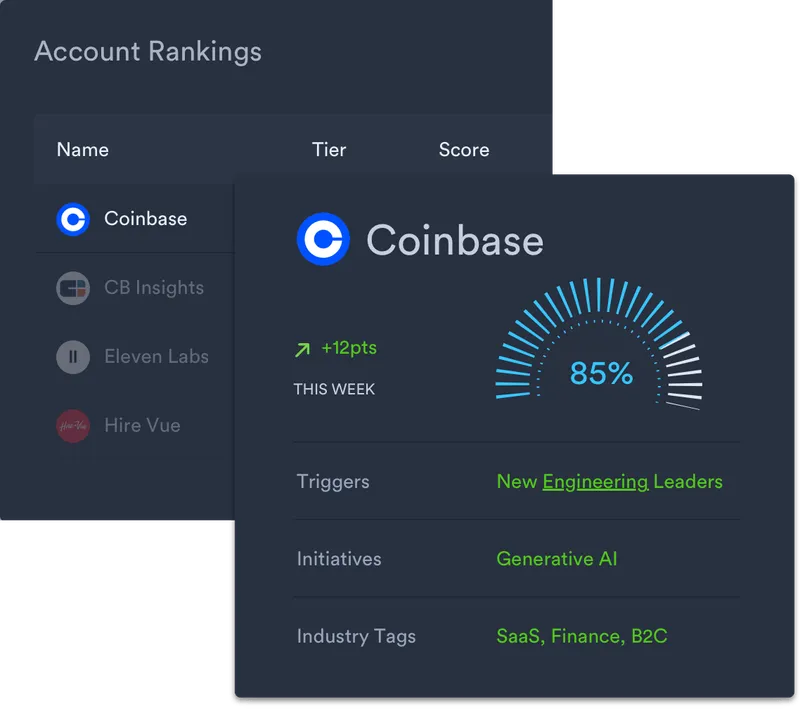This screenshot has width=800, height=713.
Task: Open the Hire Vue account entry
Action: [142, 426]
